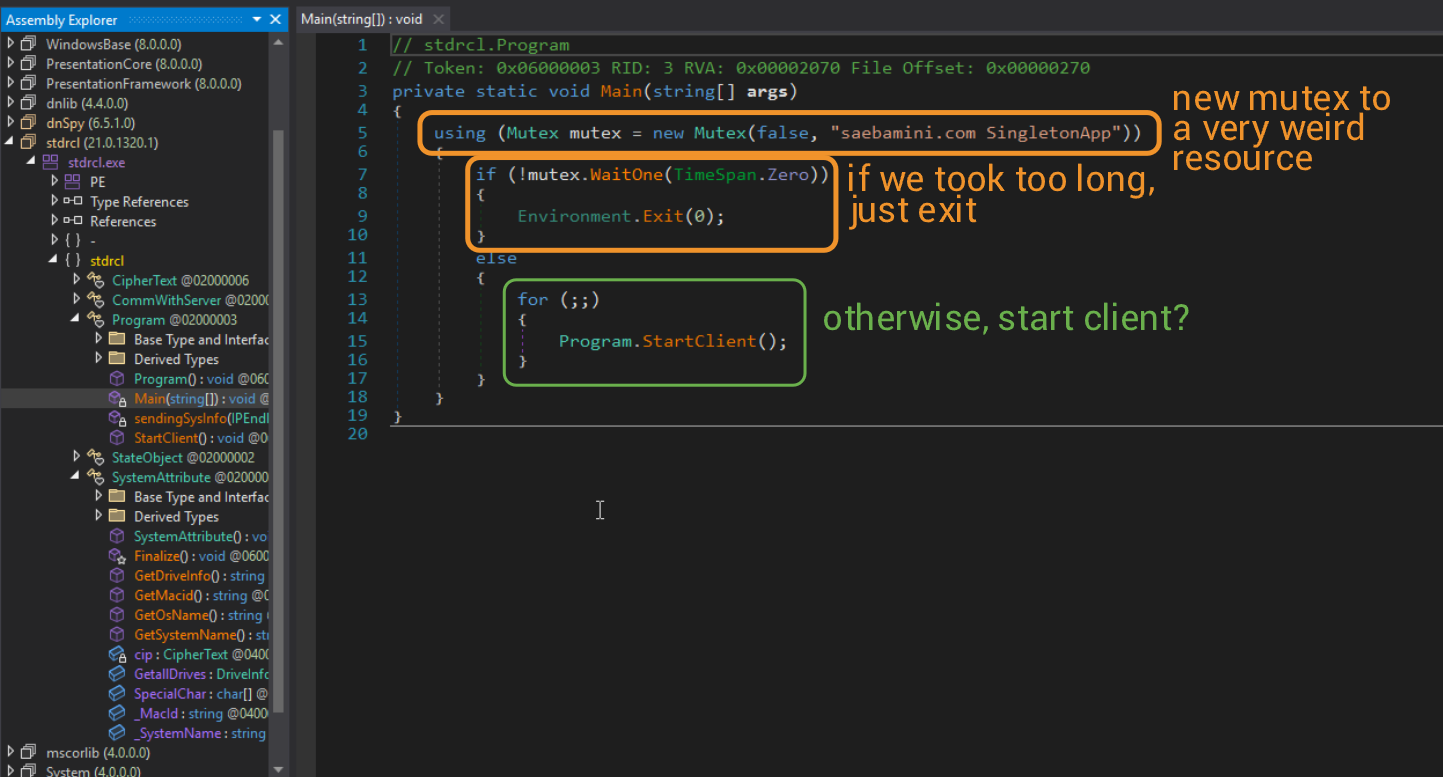Follow the StartClient call in the code
The width and height of the screenshot is (1443, 777).
[699, 341]
